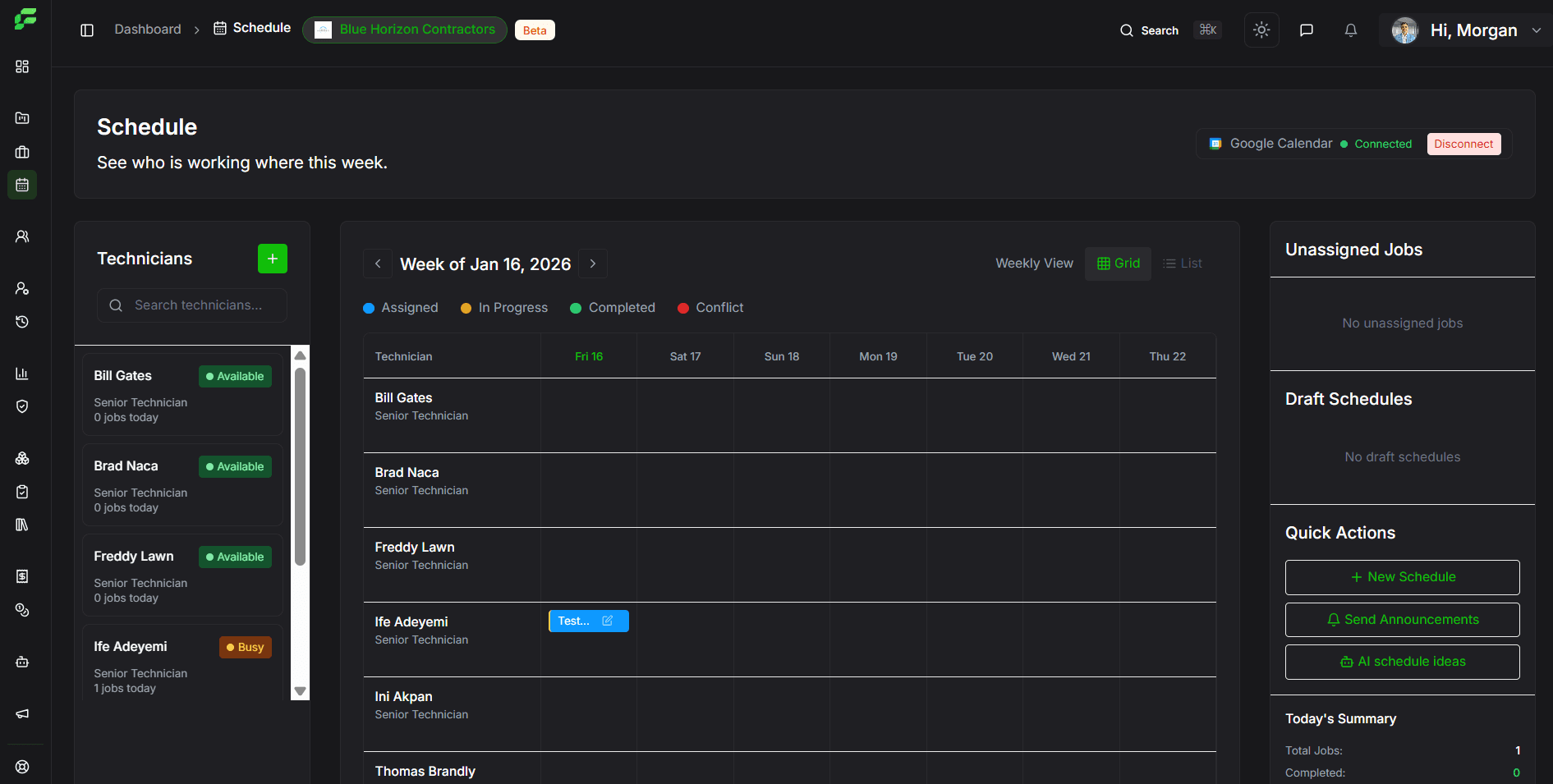The height and width of the screenshot is (784, 1553).
Task: Click AI schedule ideas button
Action: tap(1402, 662)
